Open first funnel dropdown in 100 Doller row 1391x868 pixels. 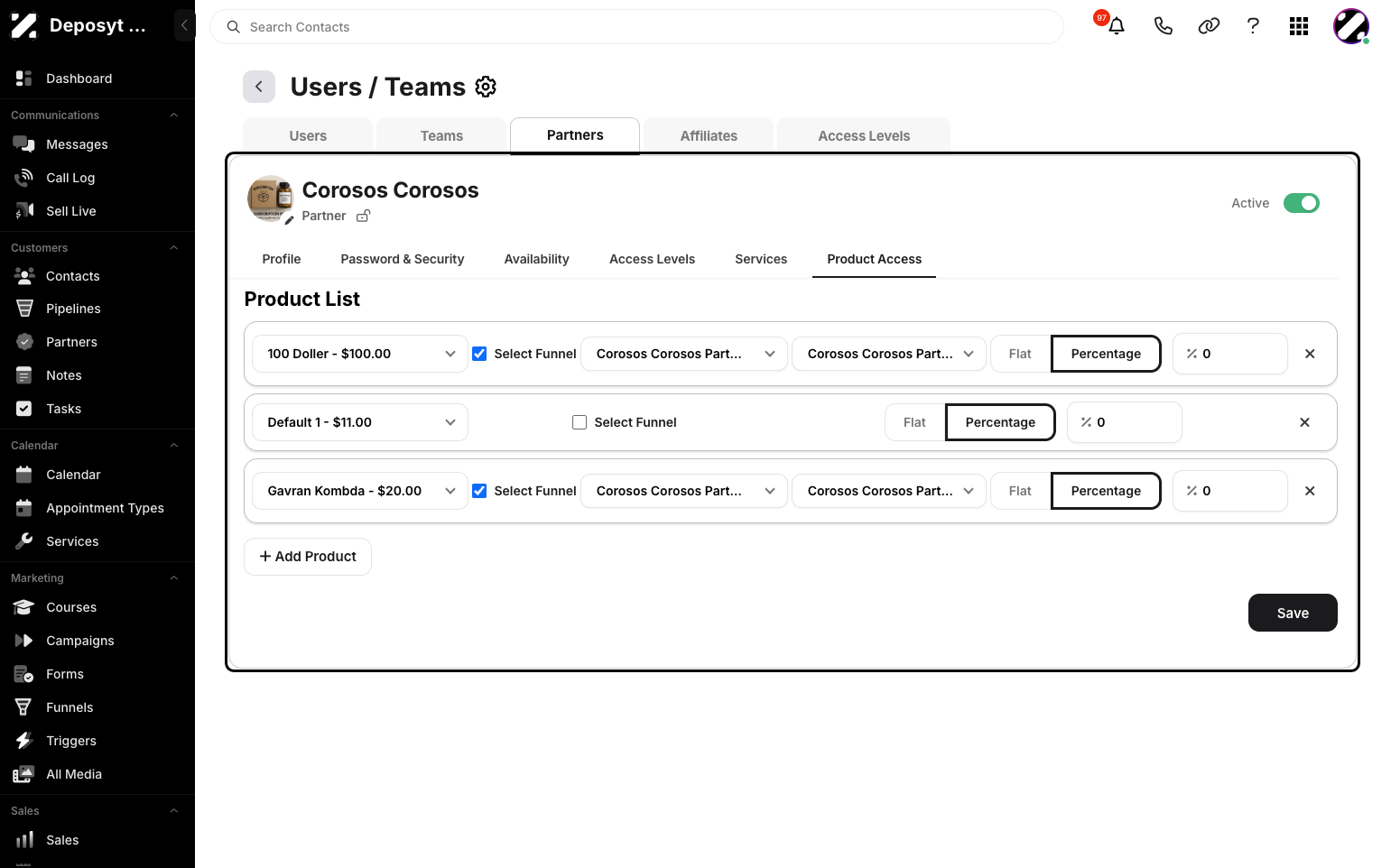(684, 354)
